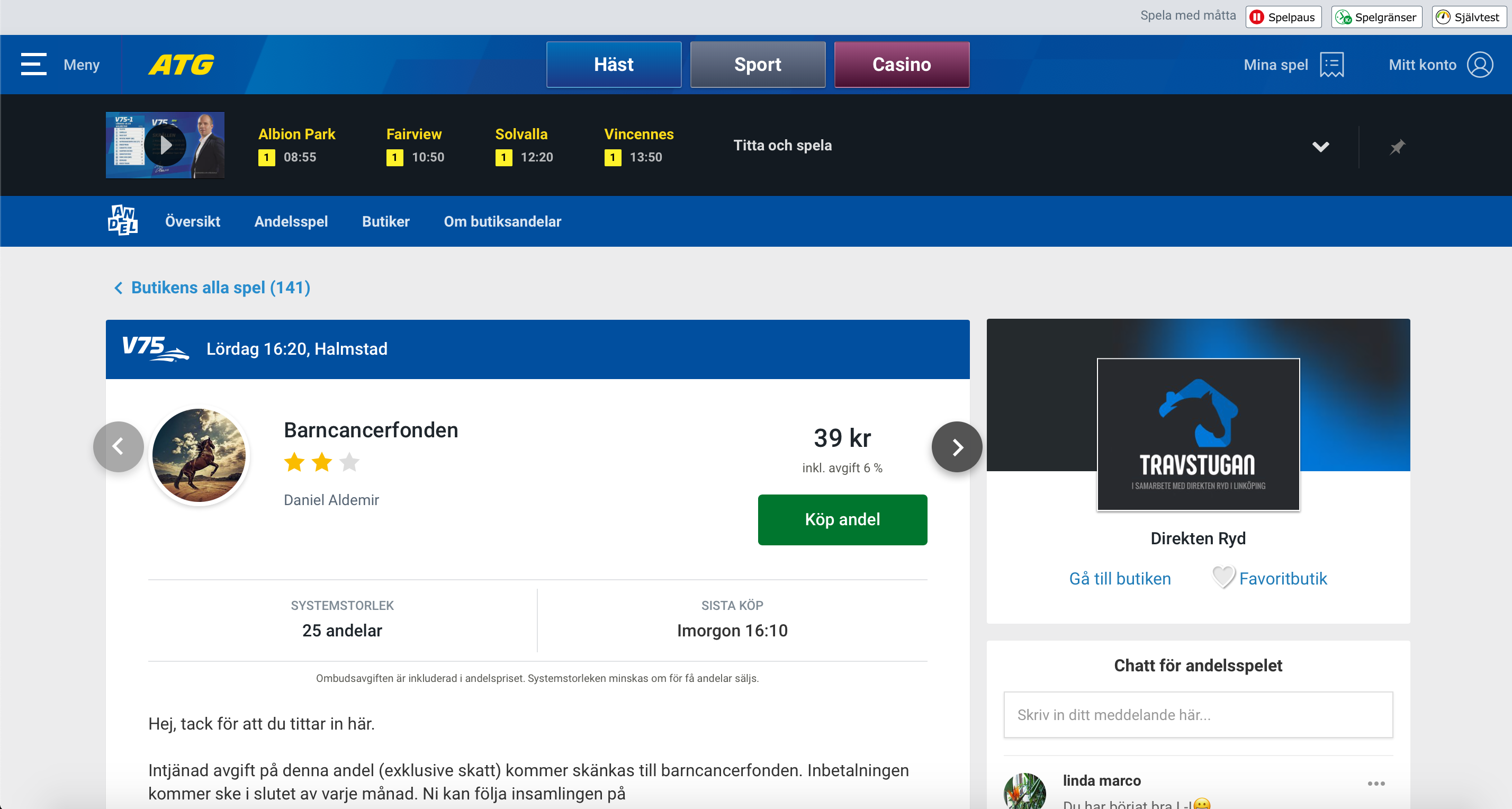Click the chat message input field

pos(1198,714)
